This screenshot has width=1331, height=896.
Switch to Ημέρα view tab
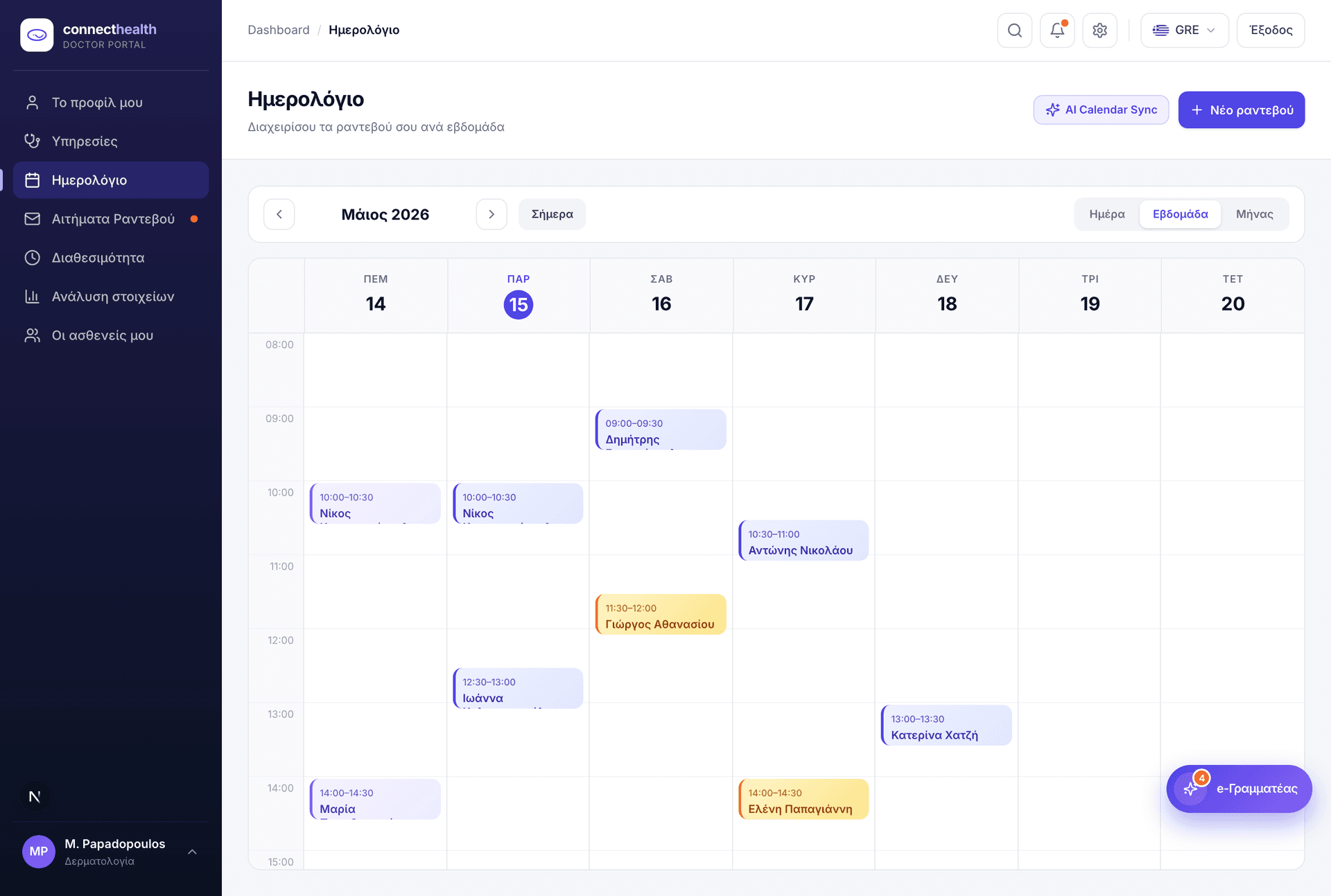[x=1107, y=214]
